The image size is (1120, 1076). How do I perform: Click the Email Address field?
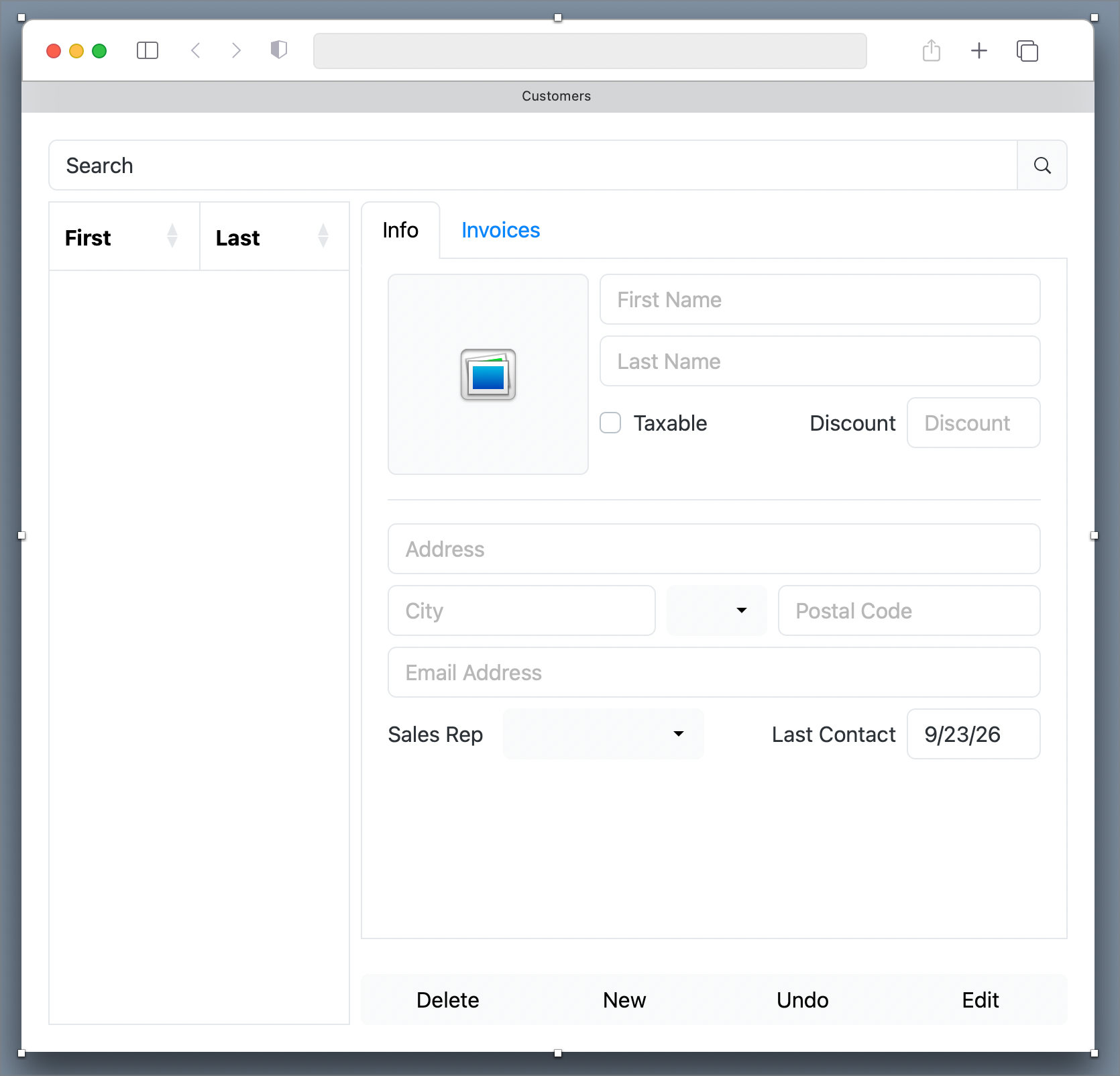point(714,672)
